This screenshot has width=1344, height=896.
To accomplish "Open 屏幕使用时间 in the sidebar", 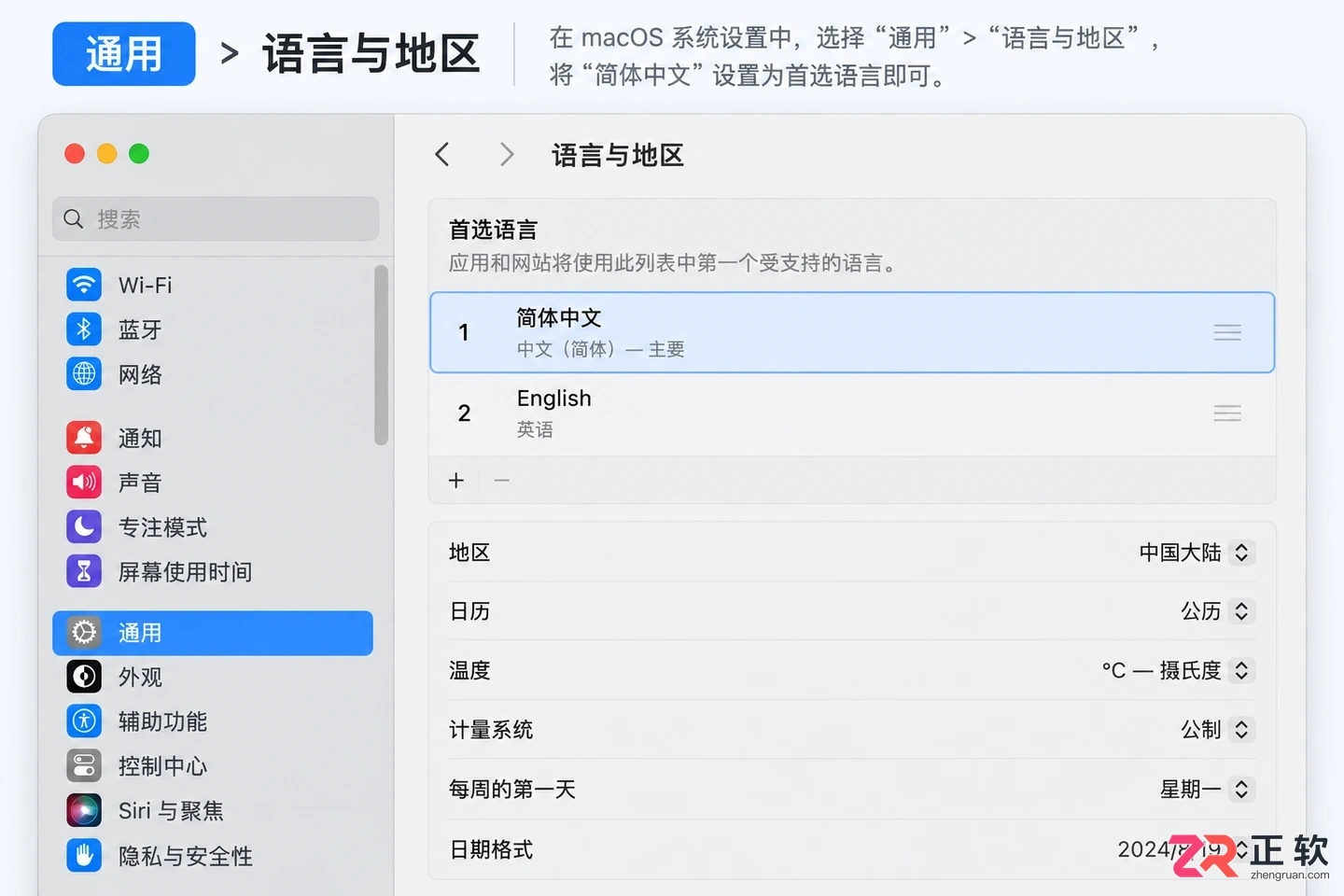I will click(213, 571).
